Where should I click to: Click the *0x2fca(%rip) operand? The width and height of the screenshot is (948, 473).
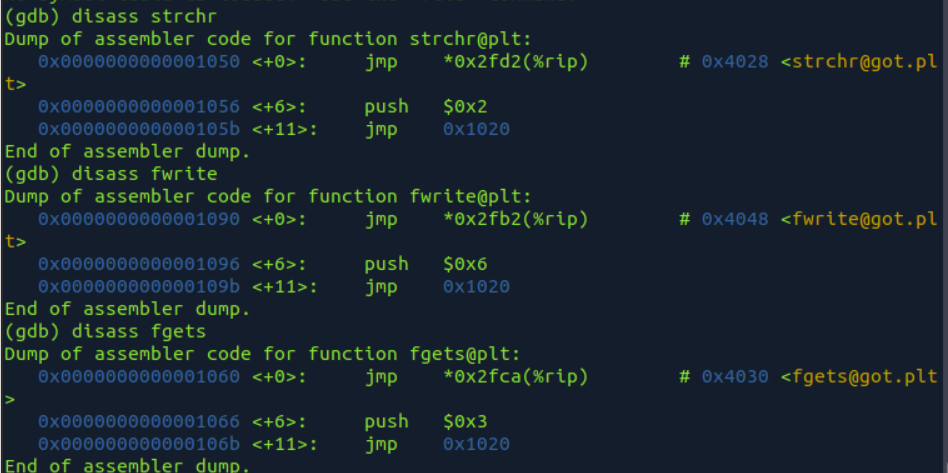[515, 377]
